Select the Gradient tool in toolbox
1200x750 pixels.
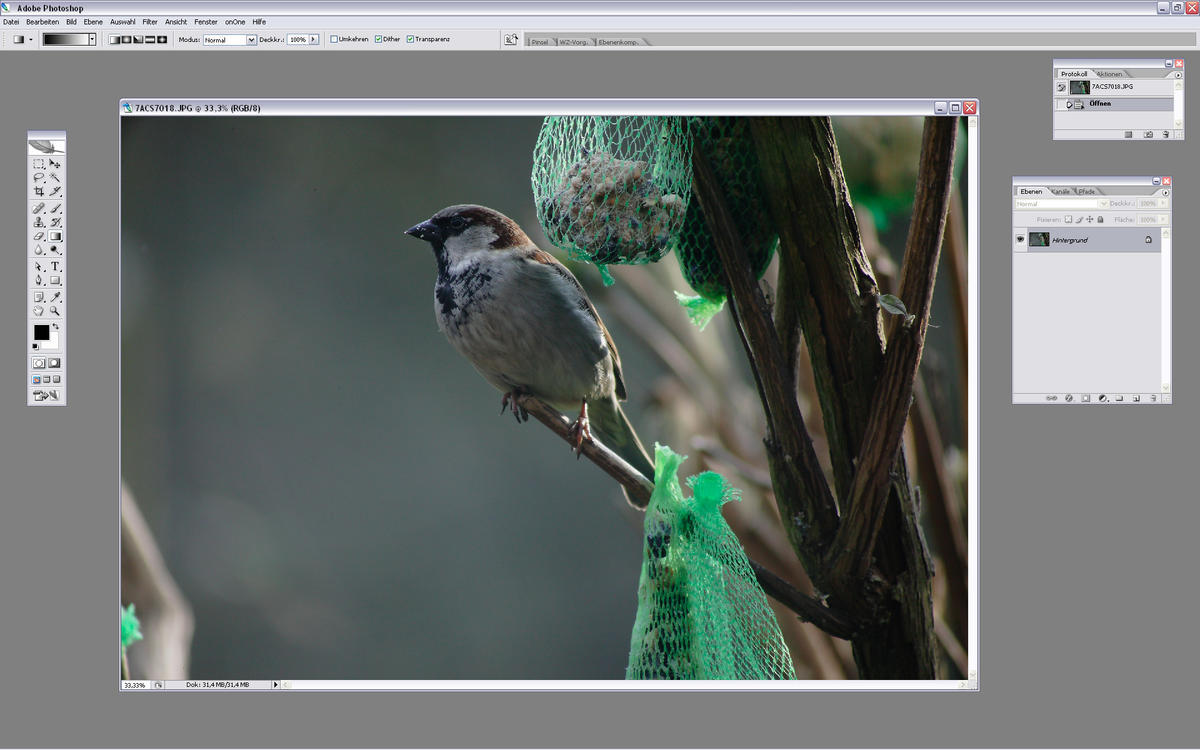click(55, 236)
